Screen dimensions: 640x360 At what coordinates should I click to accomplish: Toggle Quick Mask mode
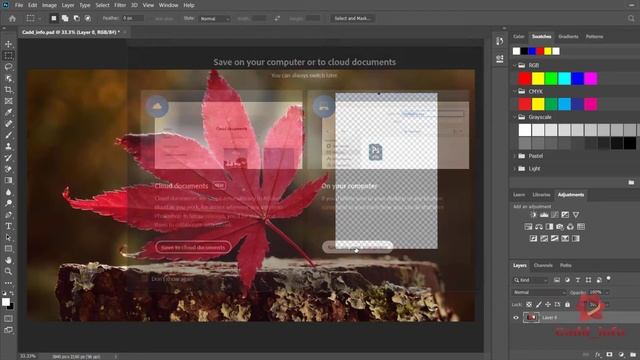(x=8, y=319)
